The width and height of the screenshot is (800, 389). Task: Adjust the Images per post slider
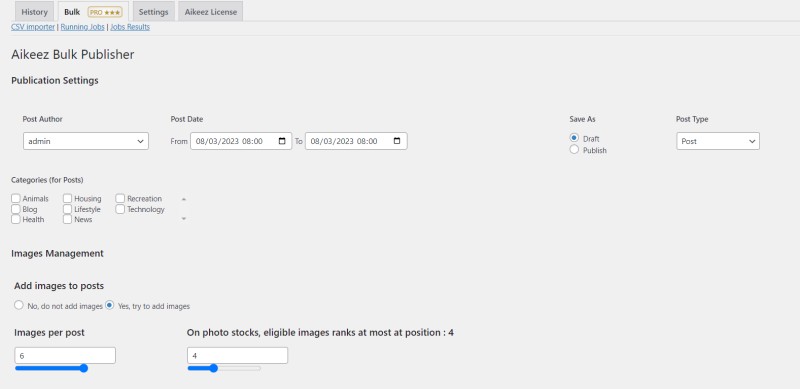51,368
